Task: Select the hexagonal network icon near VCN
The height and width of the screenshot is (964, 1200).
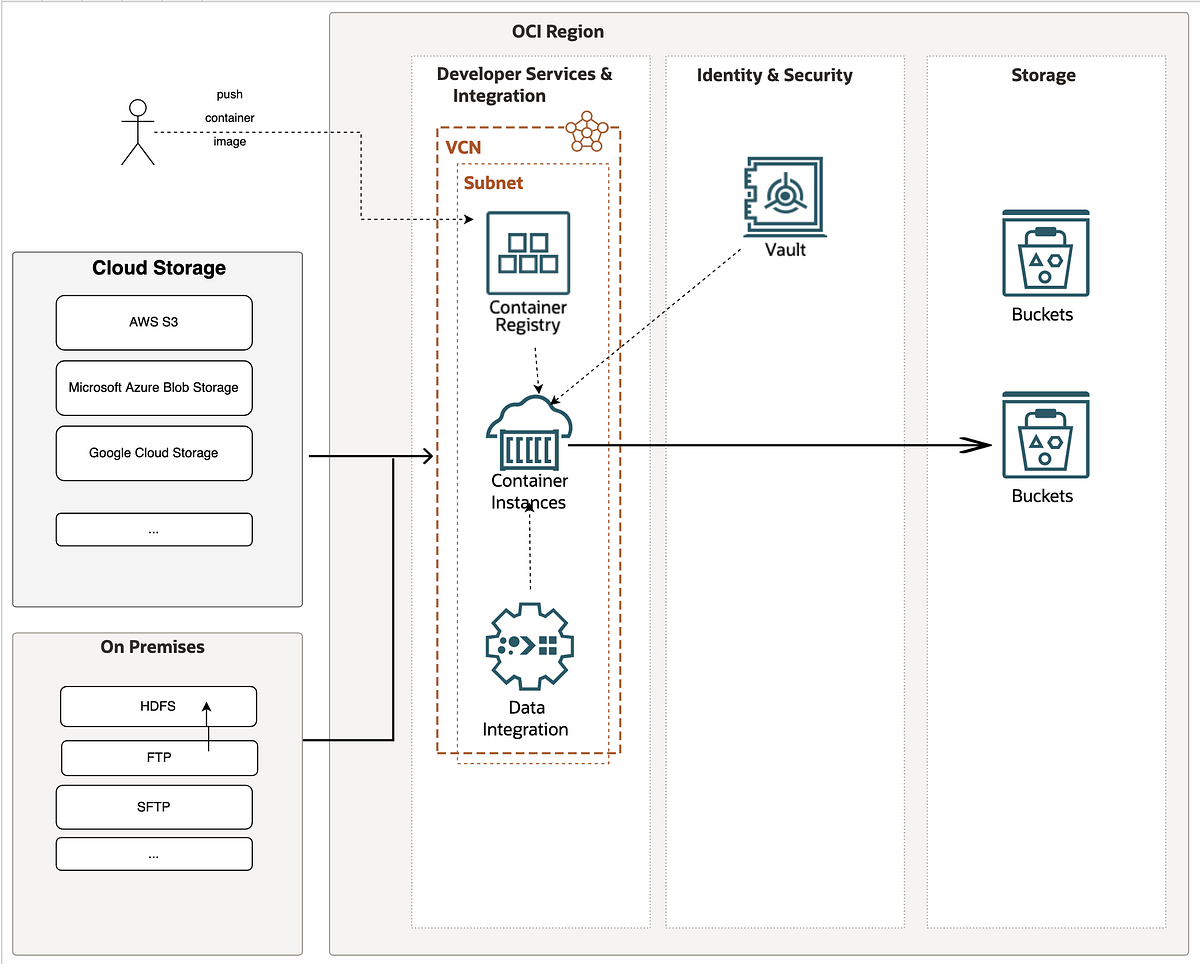Action: tap(585, 135)
